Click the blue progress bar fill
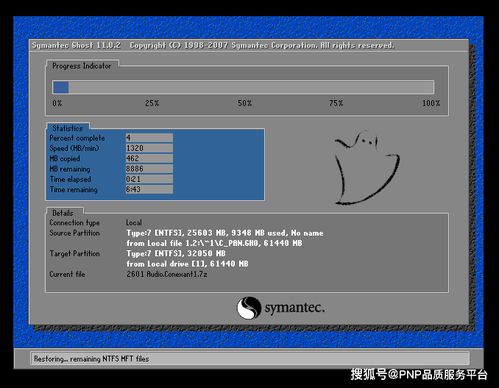The width and height of the screenshot is (499, 388). [x=61, y=87]
